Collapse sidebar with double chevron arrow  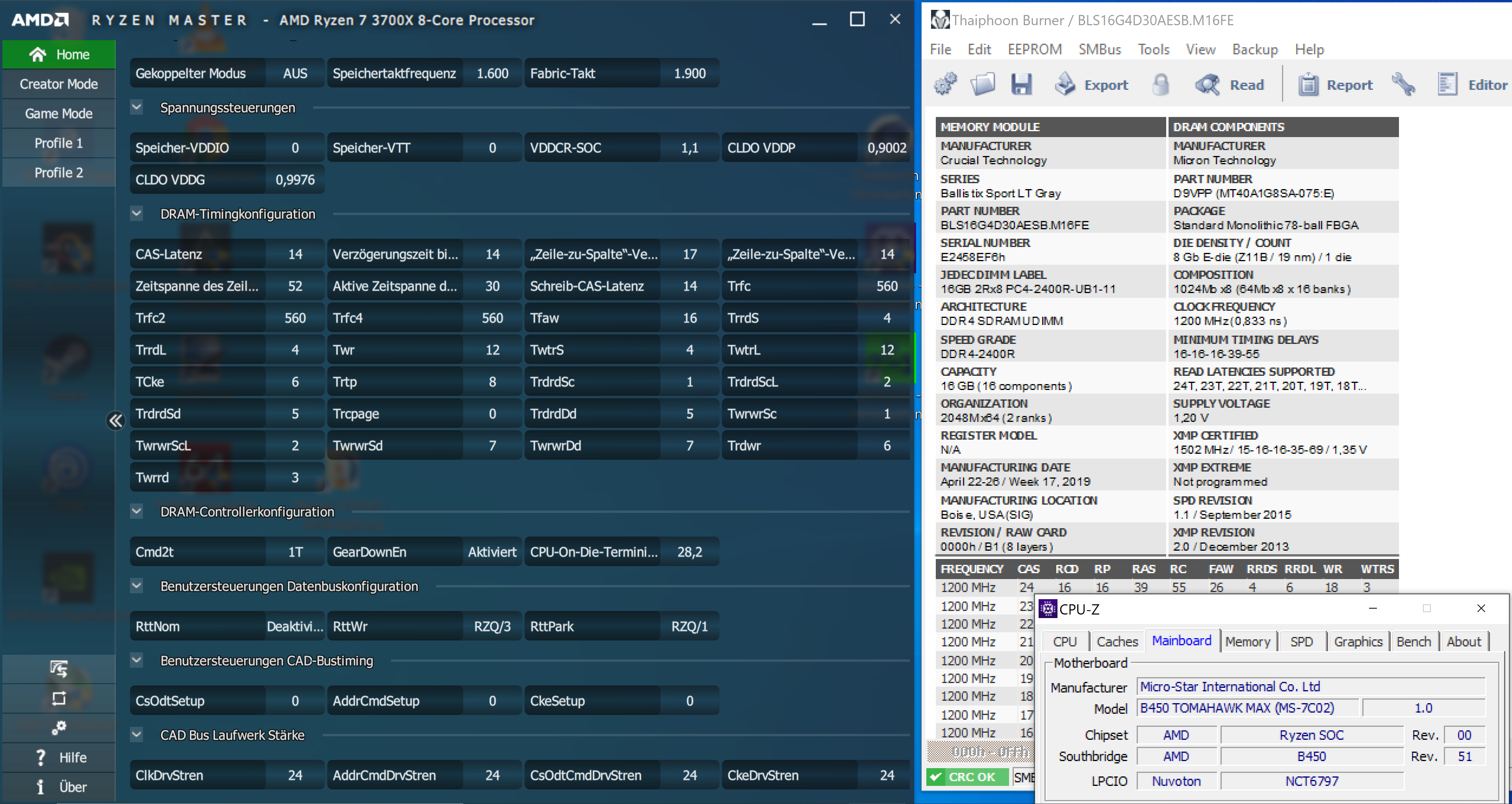[116, 420]
